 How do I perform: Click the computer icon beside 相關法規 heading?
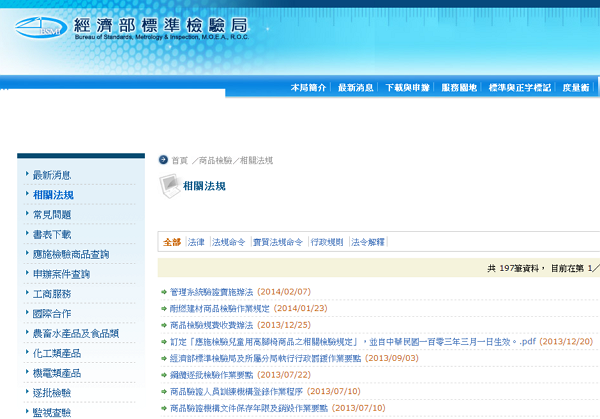click(x=167, y=185)
